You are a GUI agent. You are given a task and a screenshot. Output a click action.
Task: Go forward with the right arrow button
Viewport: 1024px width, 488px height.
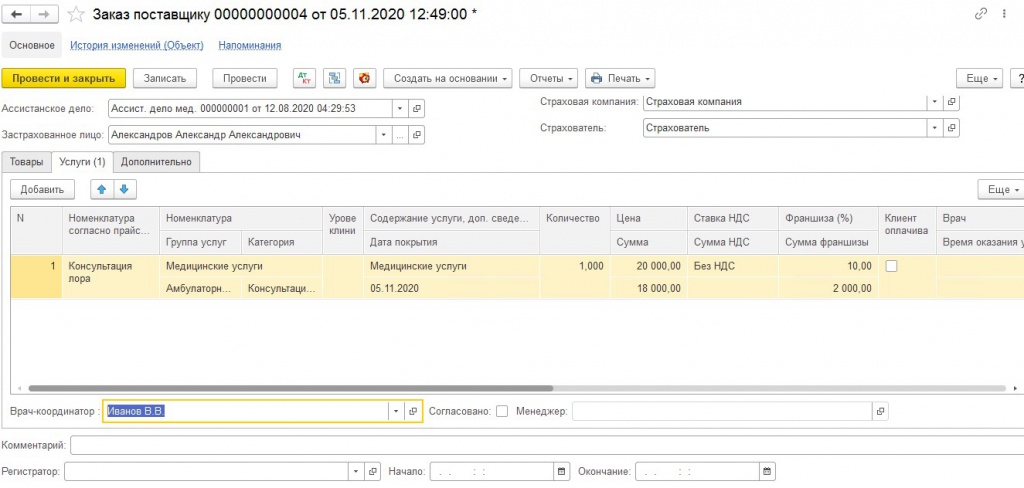point(44,14)
